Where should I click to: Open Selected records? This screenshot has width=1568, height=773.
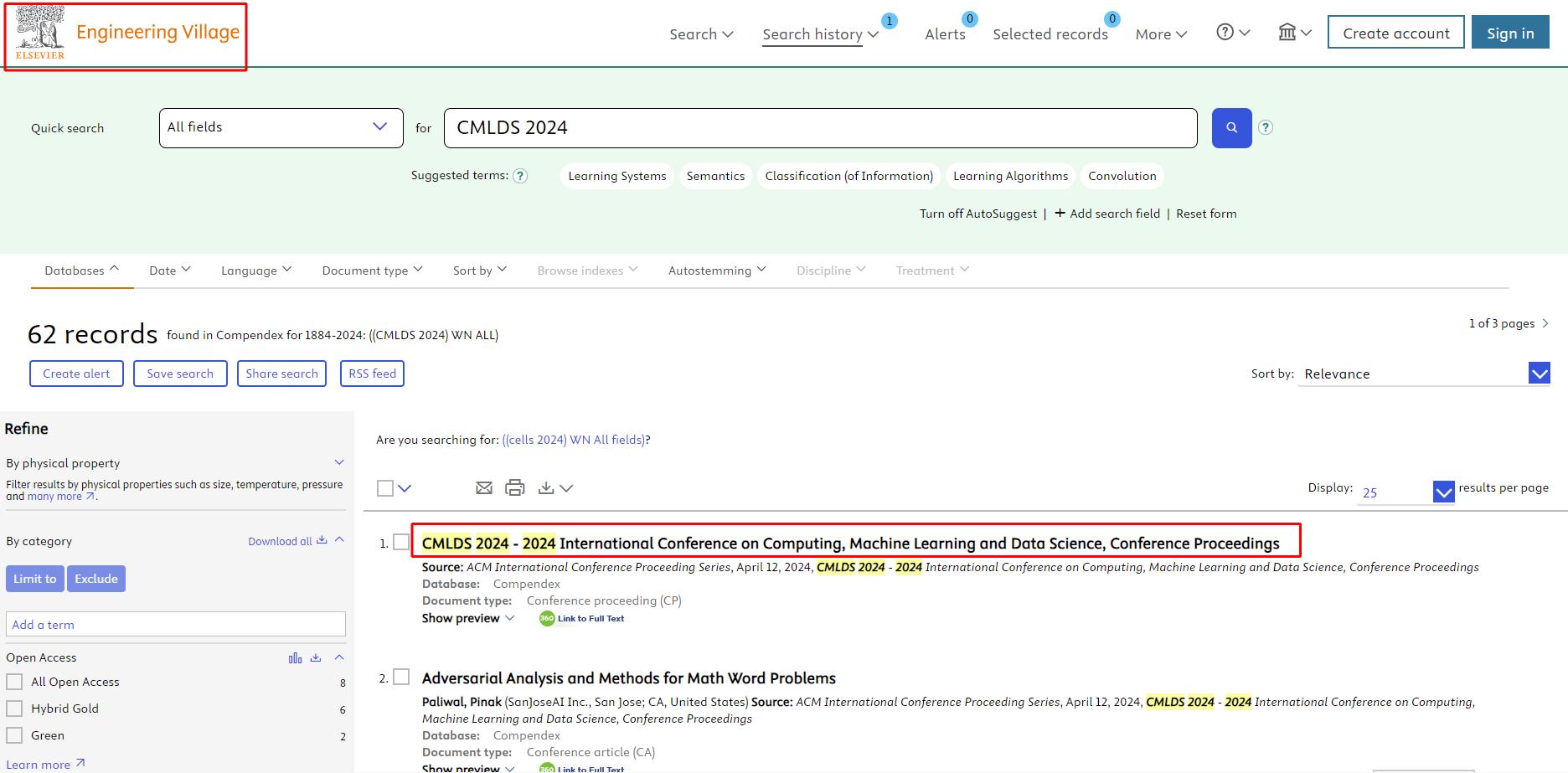click(x=1050, y=34)
